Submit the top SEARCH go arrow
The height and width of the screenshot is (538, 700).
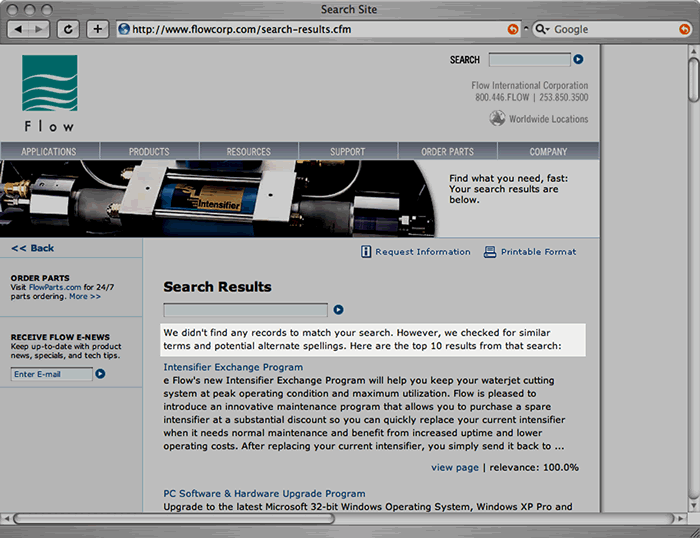[x=578, y=59]
